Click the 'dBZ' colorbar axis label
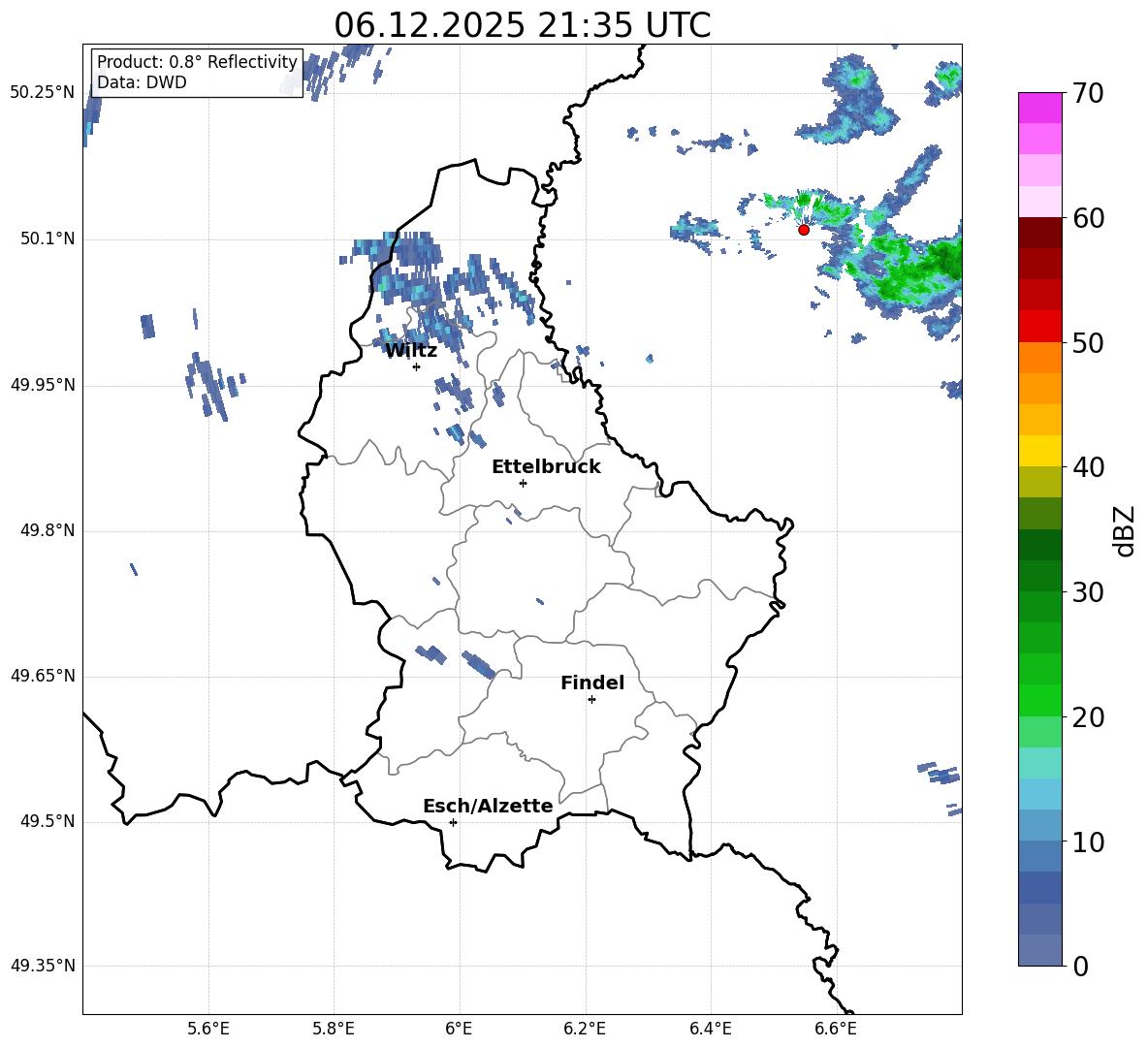Viewport: 1148px width, 1048px height. tap(1125, 530)
